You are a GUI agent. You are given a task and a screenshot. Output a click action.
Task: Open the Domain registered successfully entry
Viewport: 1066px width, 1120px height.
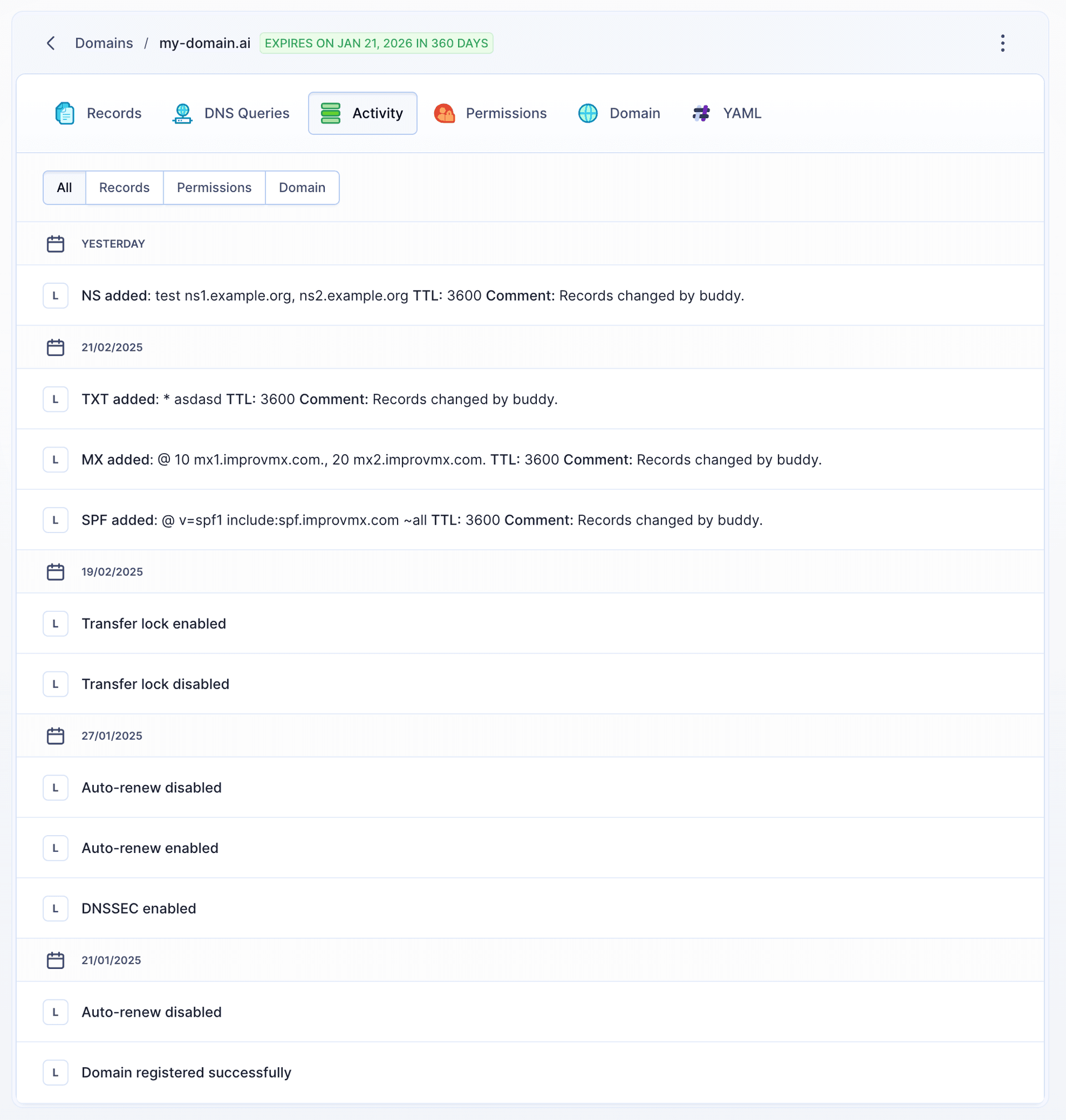[187, 1072]
